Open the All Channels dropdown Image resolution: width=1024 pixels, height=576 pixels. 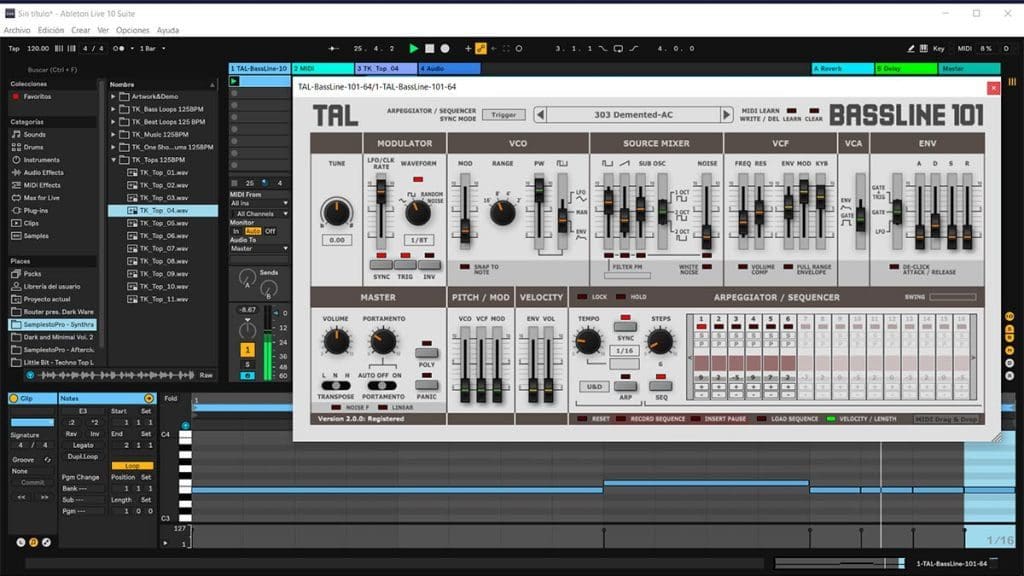[x=259, y=214]
